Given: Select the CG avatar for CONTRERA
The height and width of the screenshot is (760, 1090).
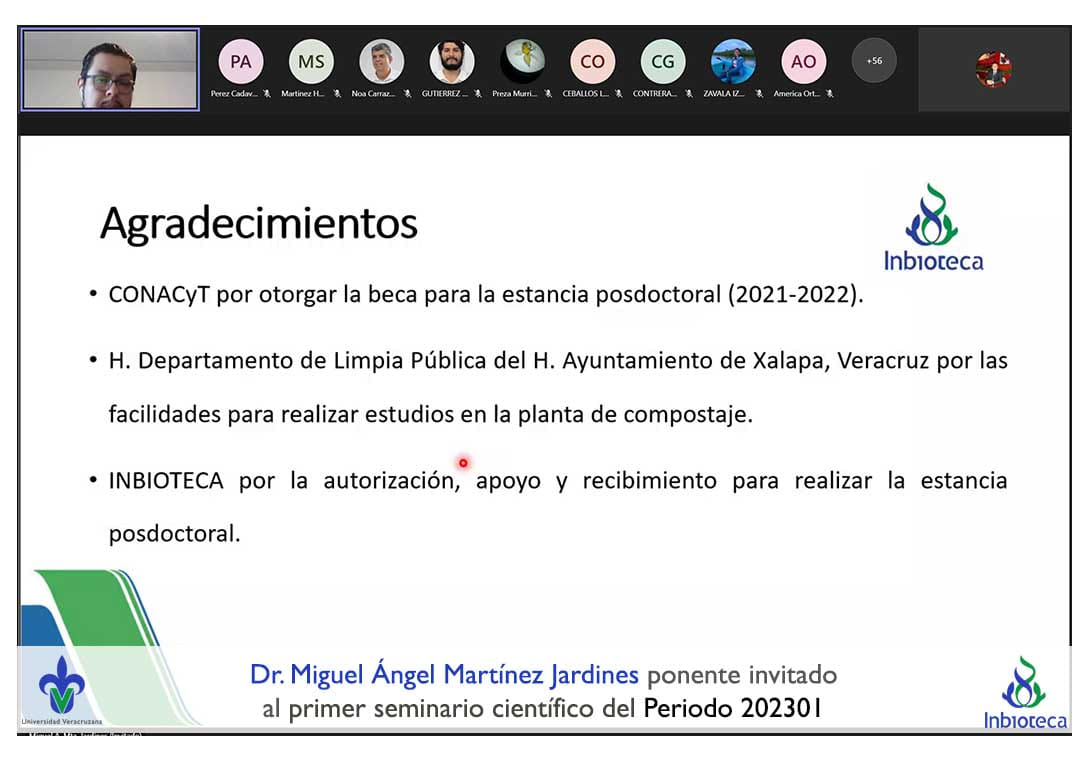Looking at the screenshot, I should click(x=663, y=62).
